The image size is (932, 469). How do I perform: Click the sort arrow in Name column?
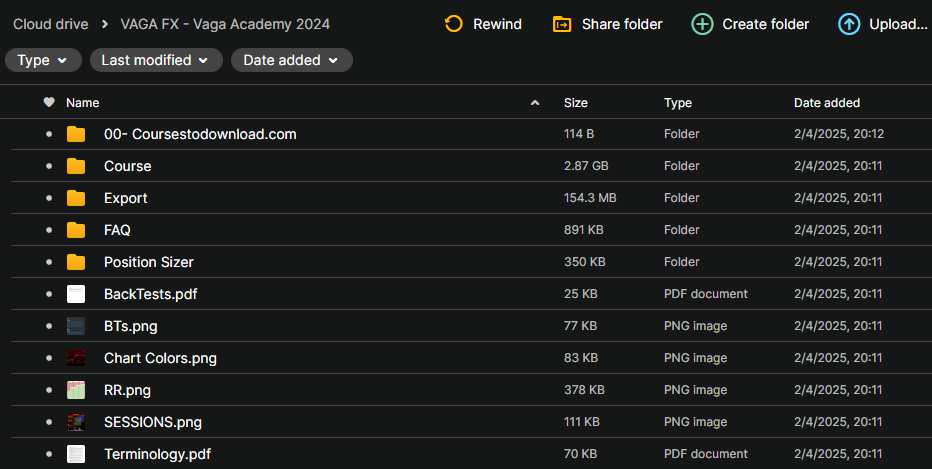(x=535, y=103)
